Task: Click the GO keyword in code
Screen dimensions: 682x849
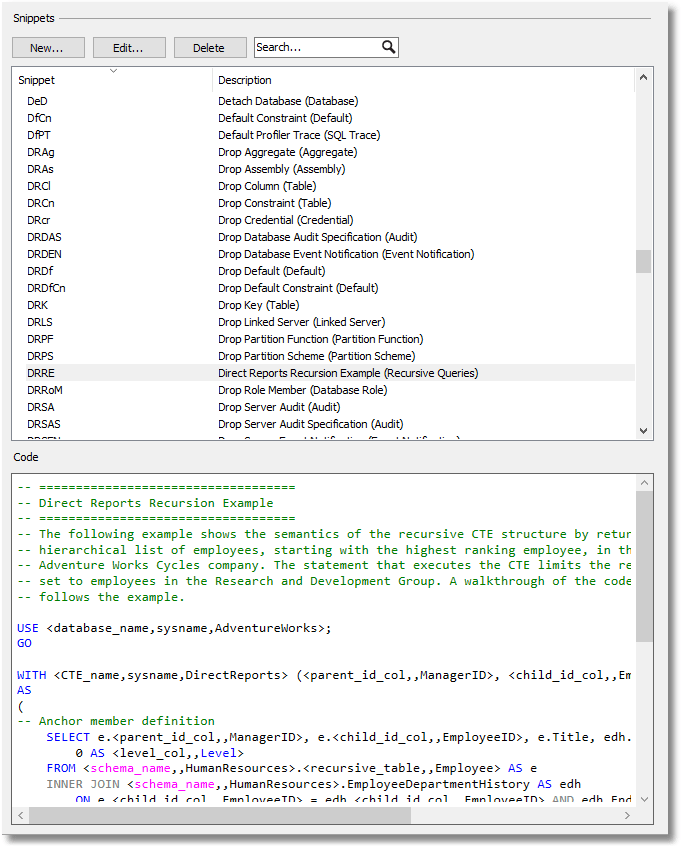Action: click(24, 643)
